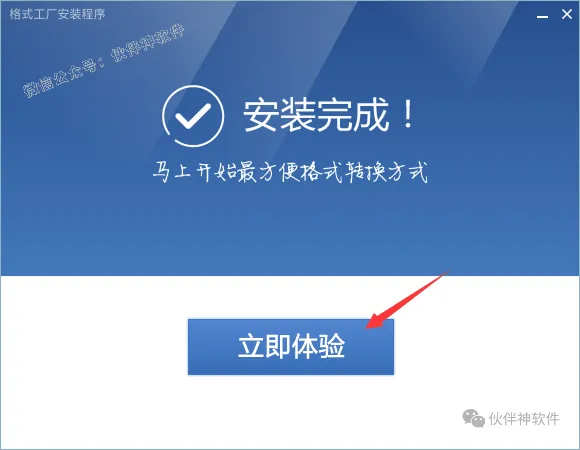Click the 格式工厂安装程序 window title
The image size is (580, 450).
point(57,14)
